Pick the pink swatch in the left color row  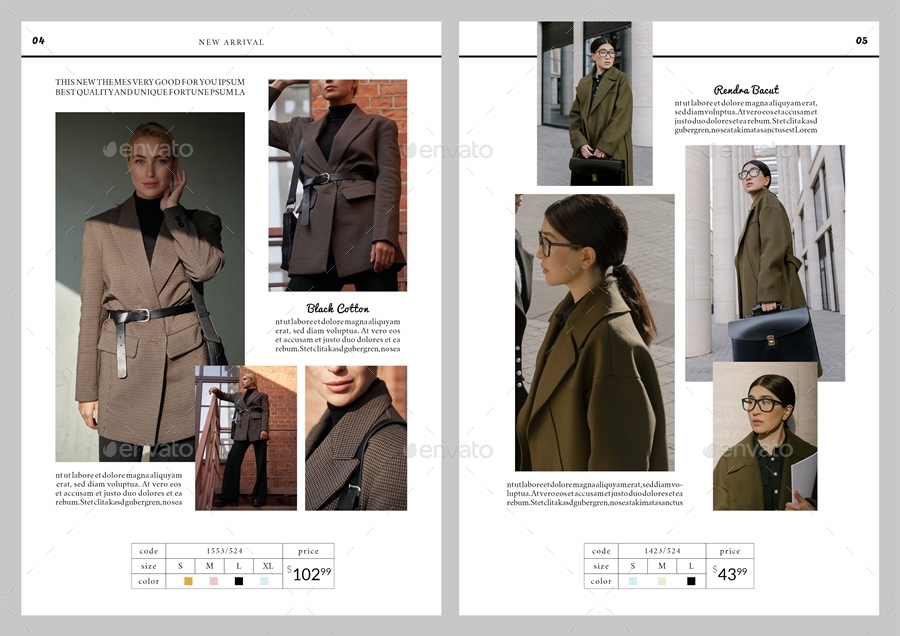pos(213,582)
